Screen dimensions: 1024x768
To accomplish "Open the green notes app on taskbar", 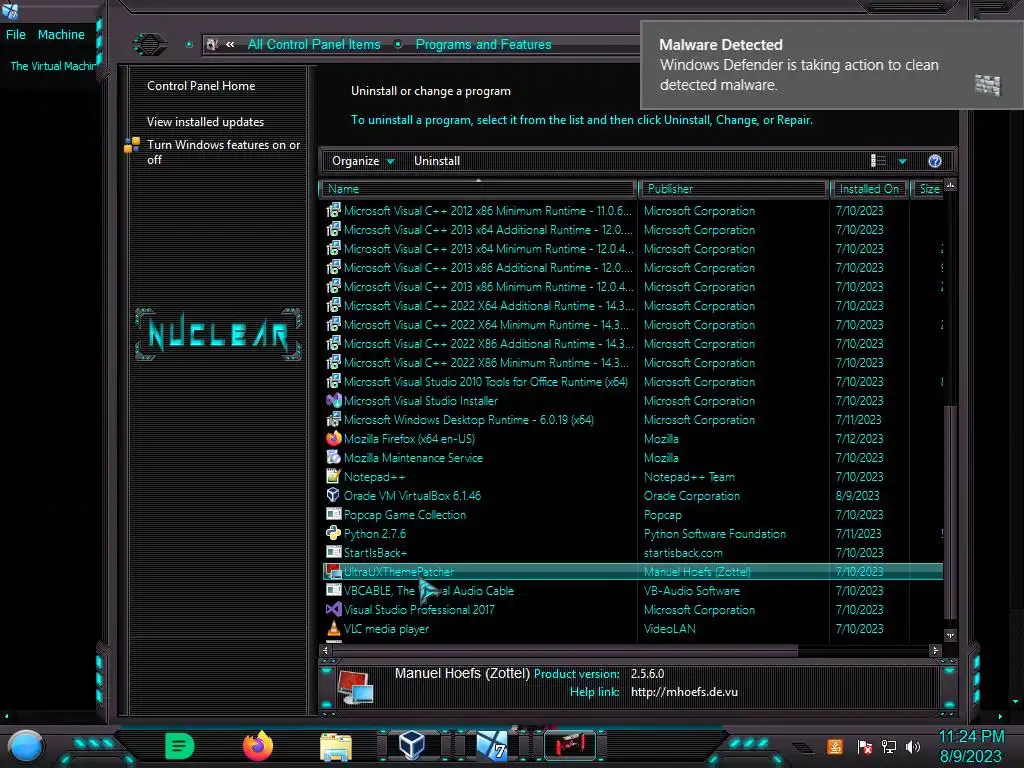I will coord(180,746).
